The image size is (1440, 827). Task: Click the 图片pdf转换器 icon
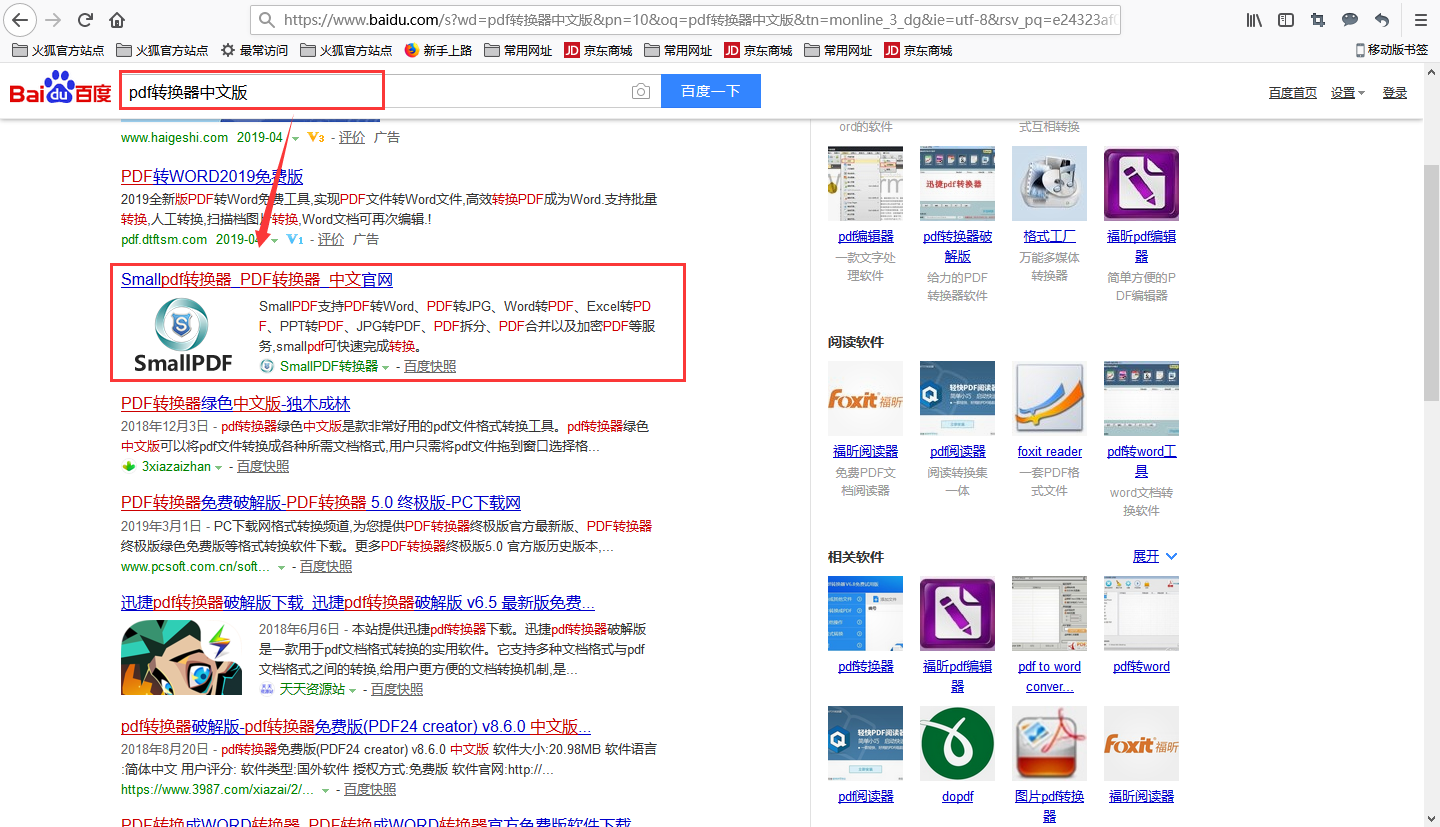click(x=1049, y=743)
